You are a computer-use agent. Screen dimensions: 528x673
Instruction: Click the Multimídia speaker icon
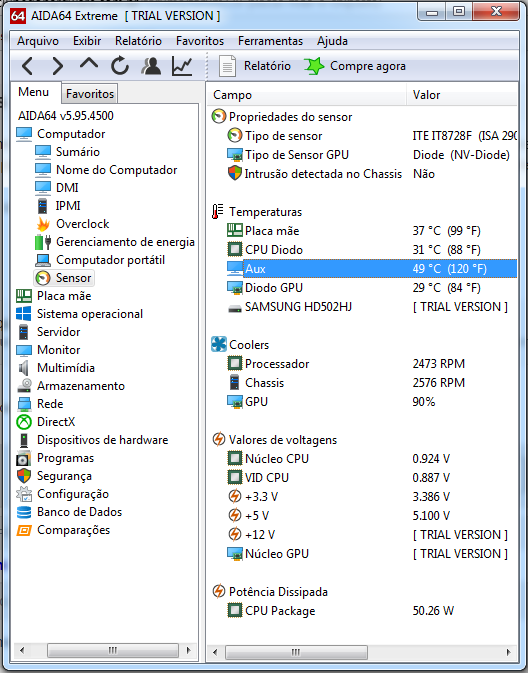[24, 368]
